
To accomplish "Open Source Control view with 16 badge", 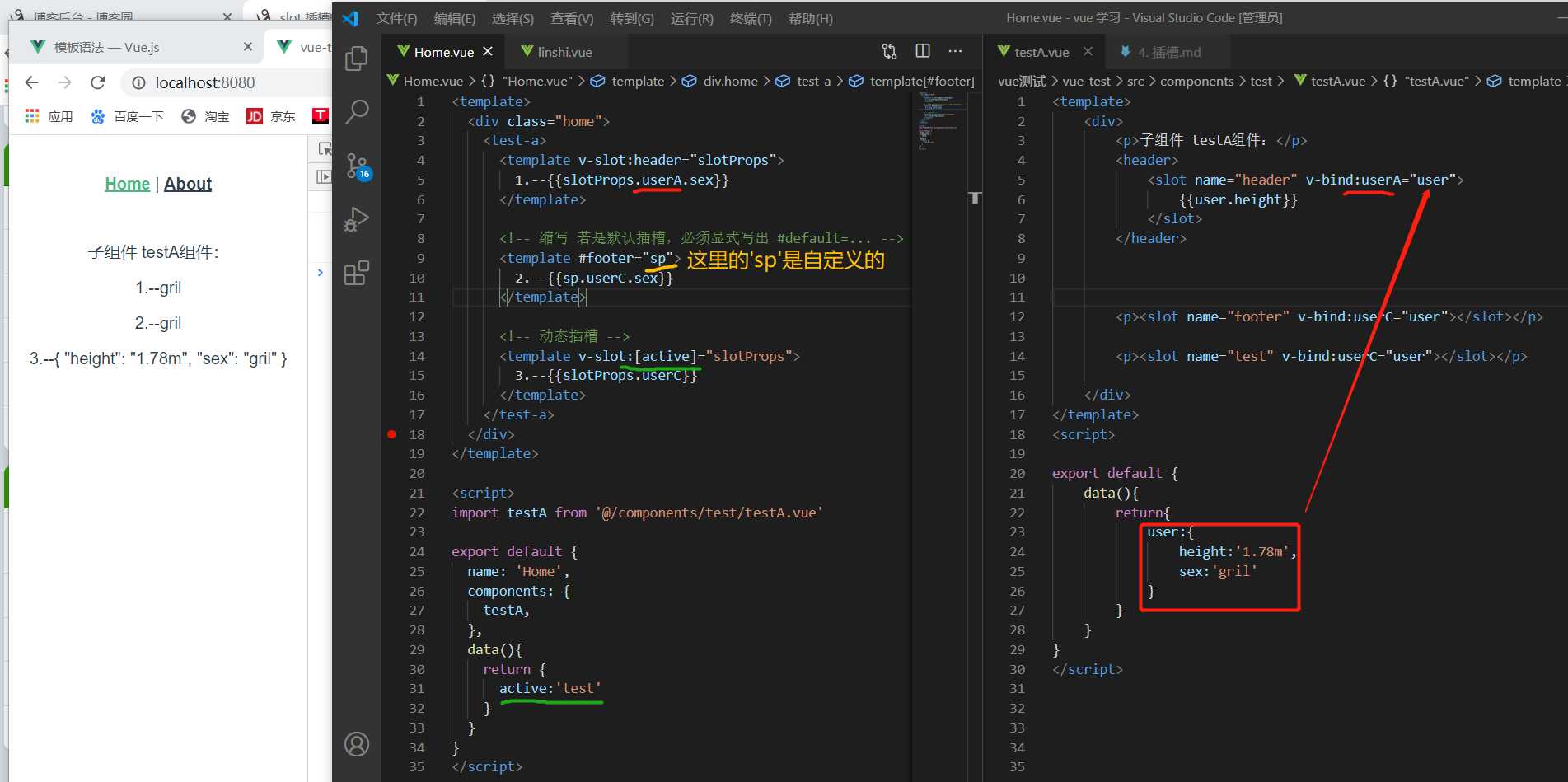I will (x=358, y=166).
